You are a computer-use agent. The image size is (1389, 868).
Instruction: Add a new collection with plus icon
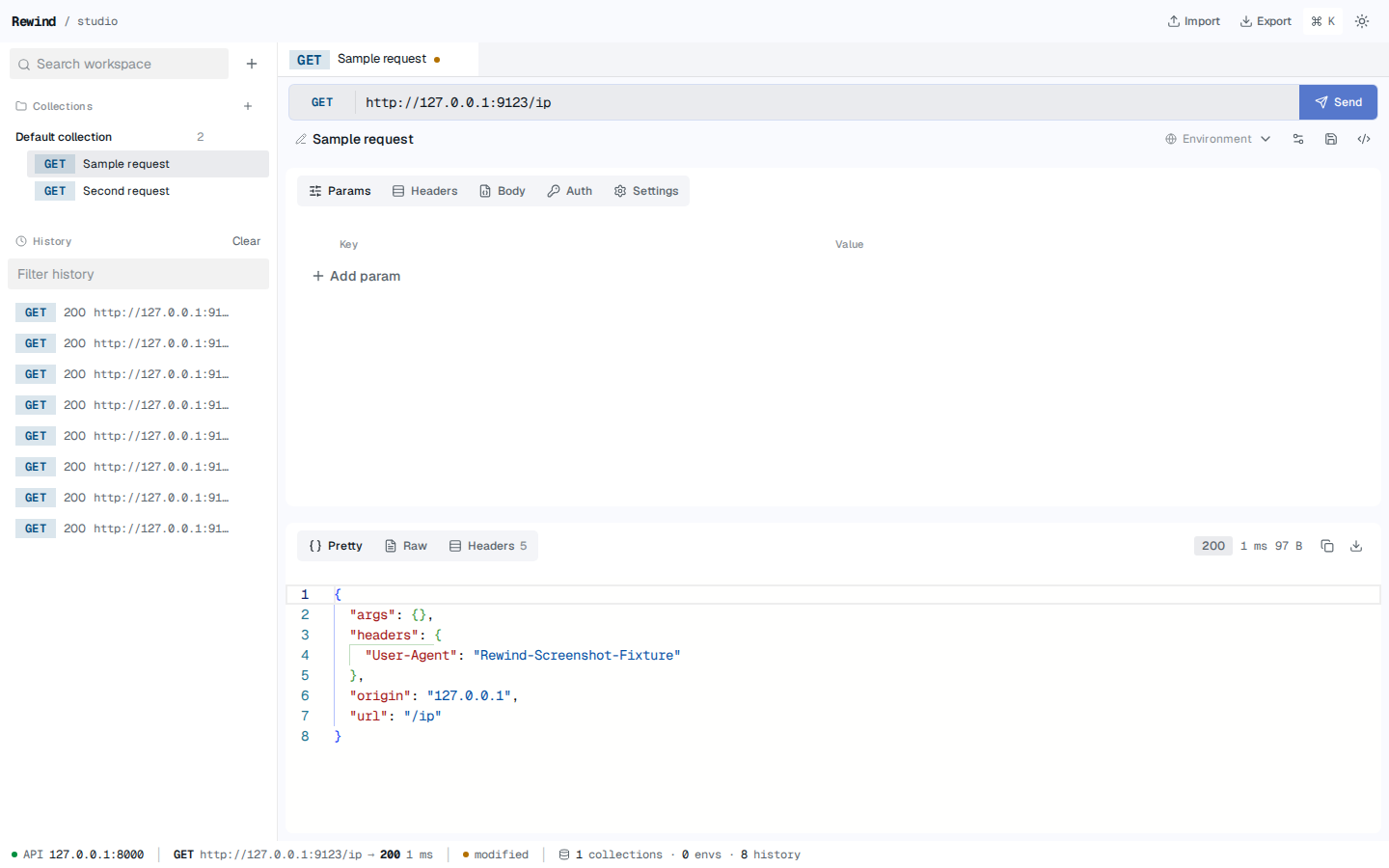(248, 106)
